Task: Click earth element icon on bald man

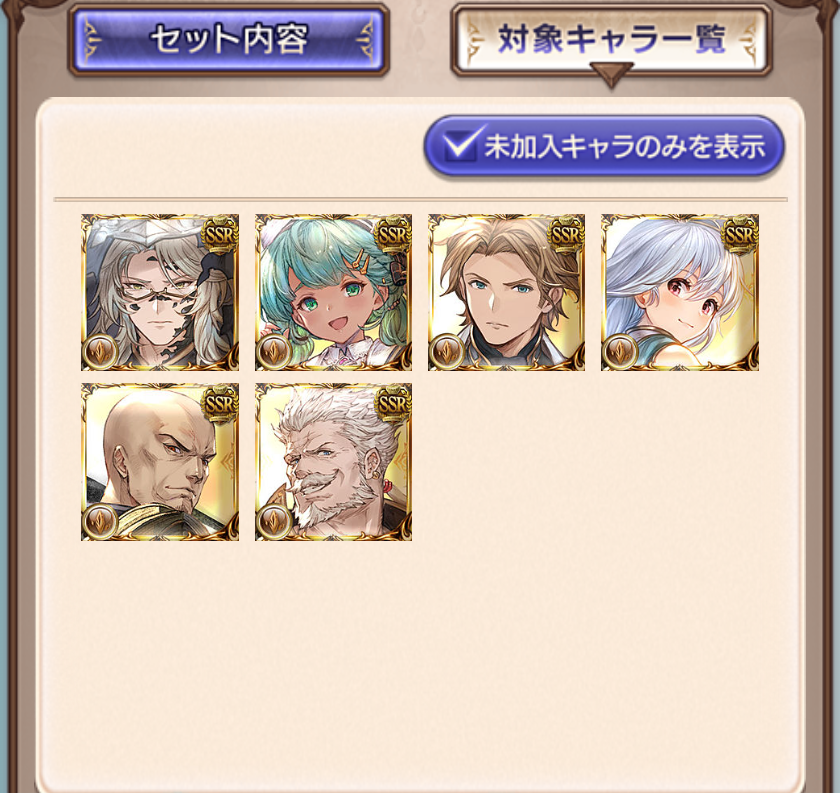Action: [100, 521]
